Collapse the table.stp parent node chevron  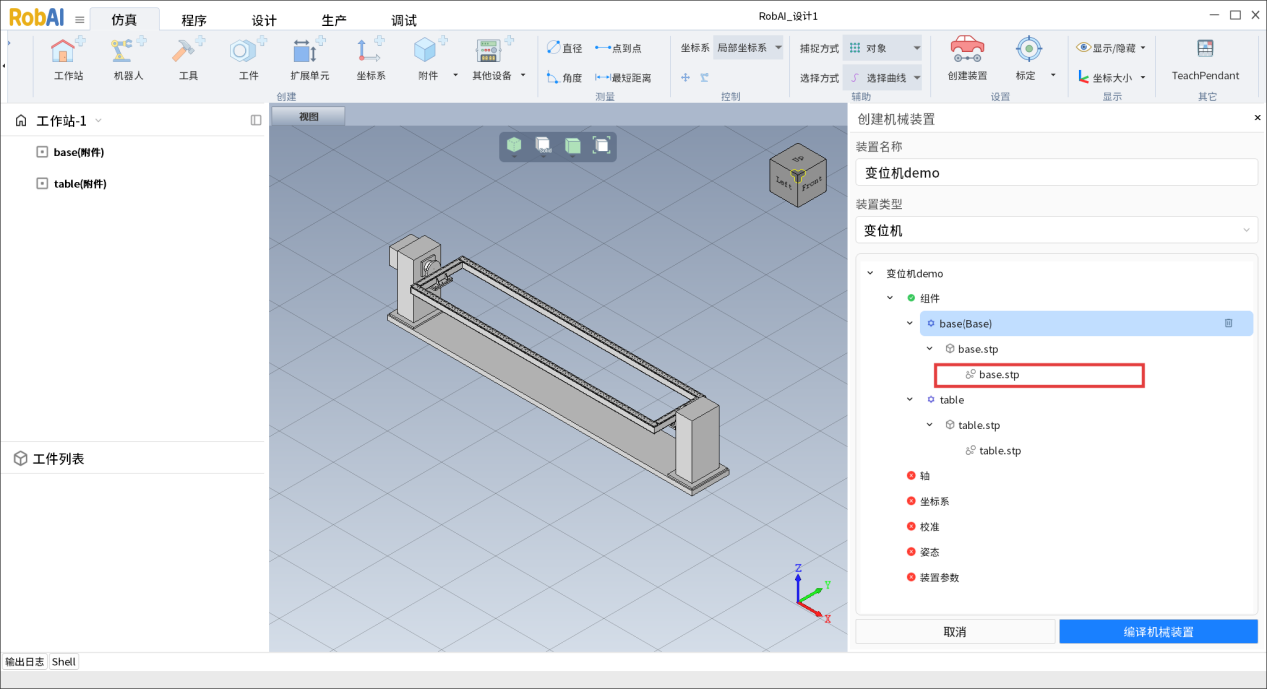coord(929,425)
